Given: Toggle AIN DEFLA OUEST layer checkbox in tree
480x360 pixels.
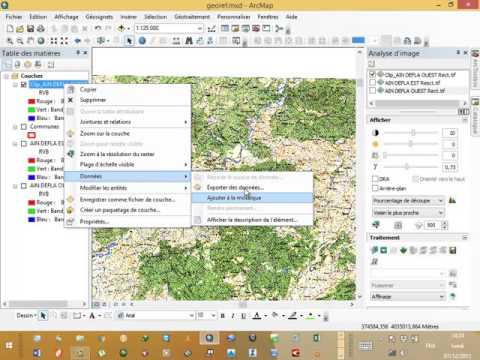Looking at the screenshot, I should pyautogui.click(x=24, y=186).
